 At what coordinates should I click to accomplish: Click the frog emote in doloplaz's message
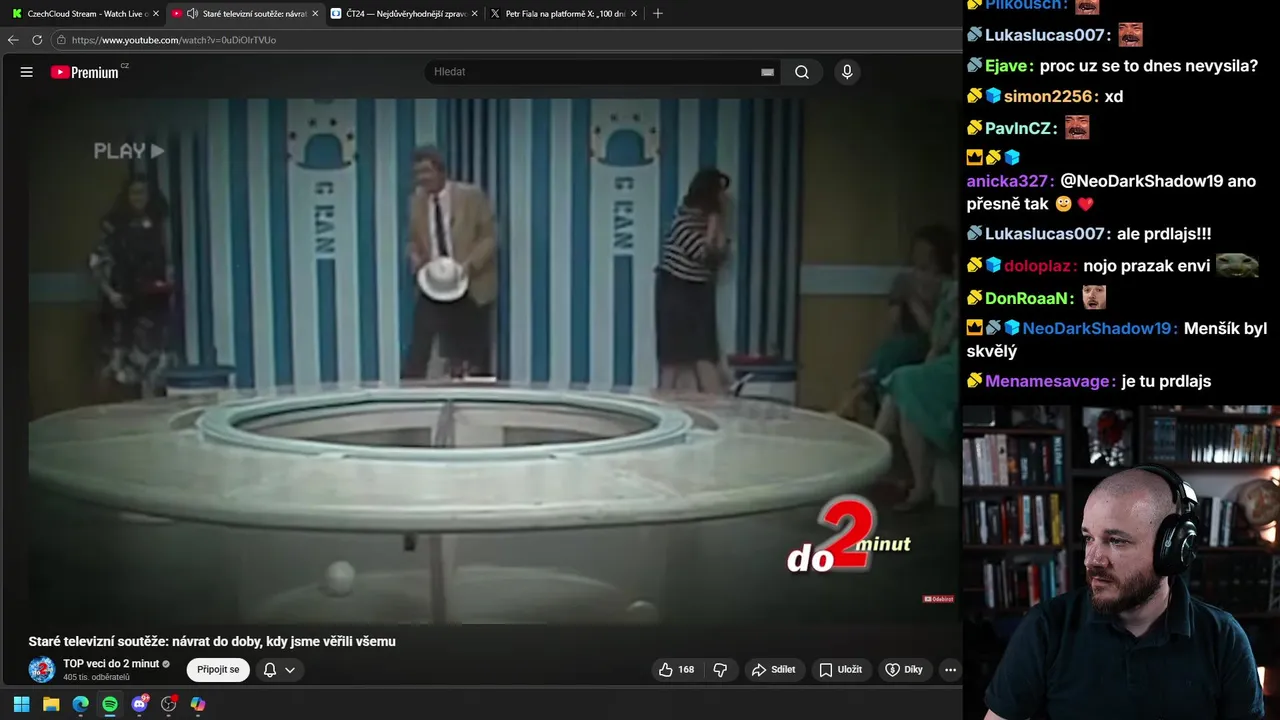[x=1237, y=265]
